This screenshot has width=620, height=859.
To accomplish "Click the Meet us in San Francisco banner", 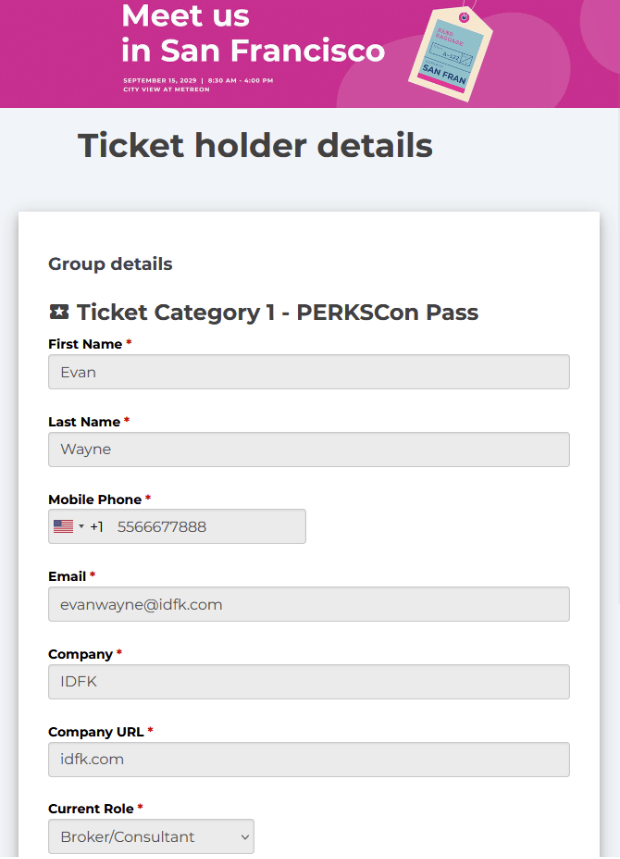I will coord(310,54).
